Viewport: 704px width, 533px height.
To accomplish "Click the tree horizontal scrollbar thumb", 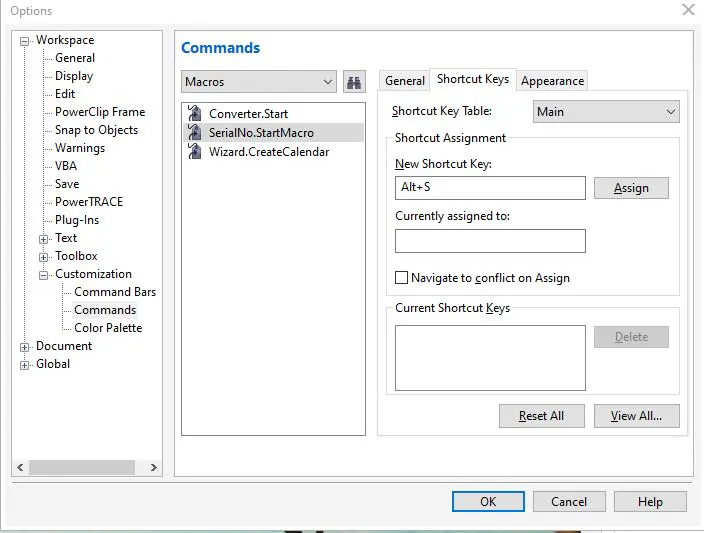I will point(82,467).
